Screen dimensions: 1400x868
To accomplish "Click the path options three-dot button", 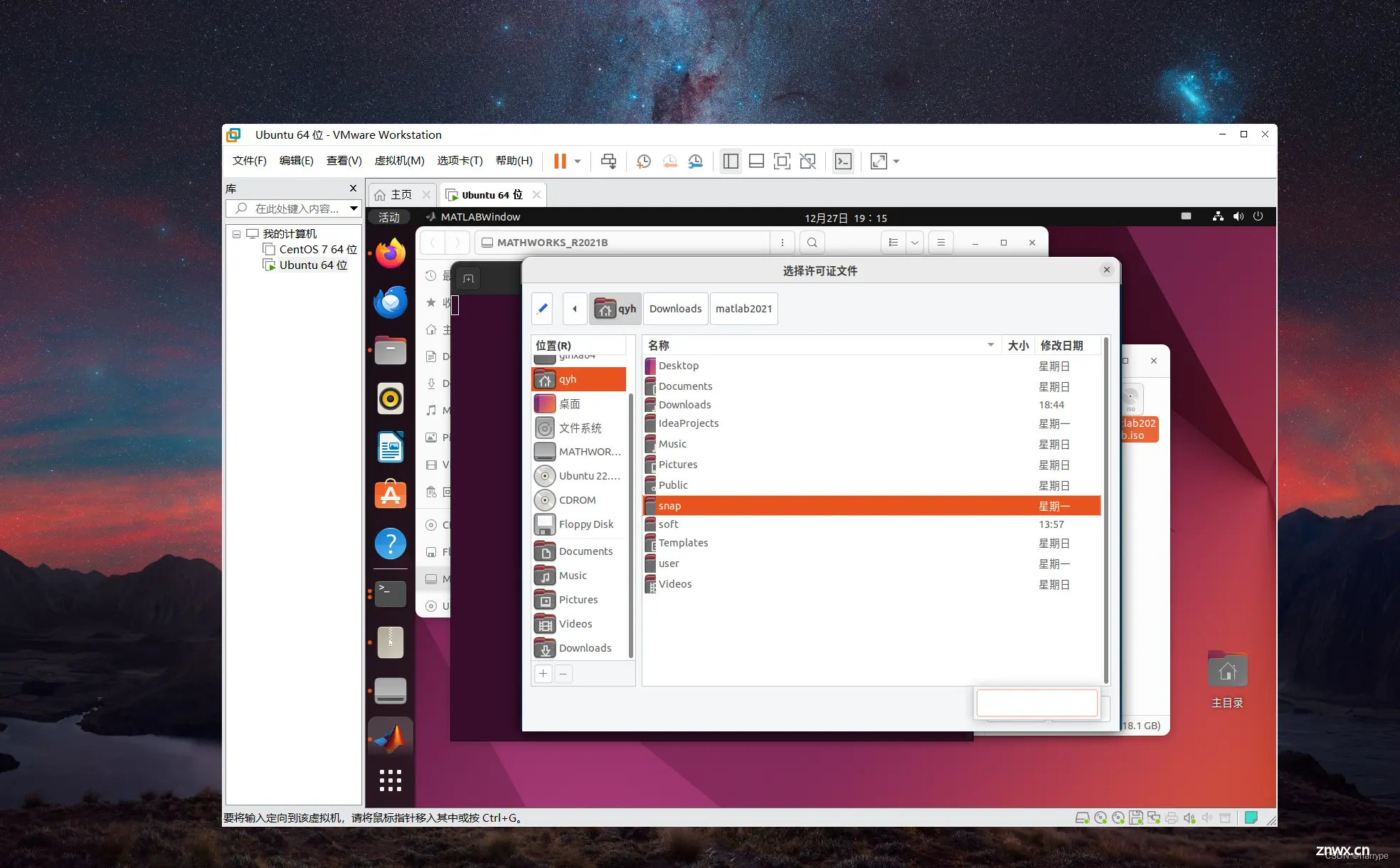I will [x=783, y=243].
